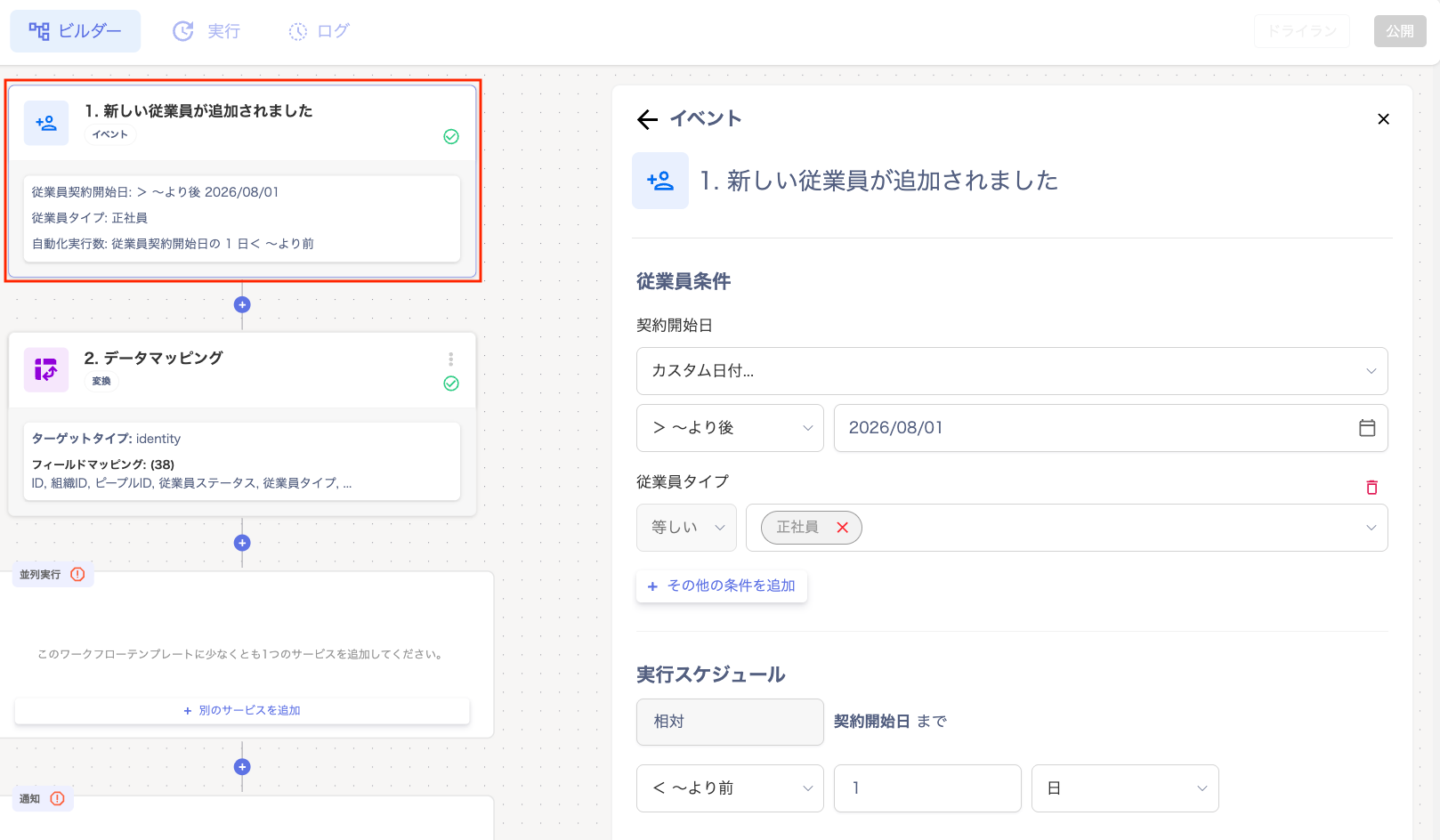The height and width of the screenshot is (840, 1440).
Task: Open the 日 unit dropdown
Action: pyautogui.click(x=1125, y=788)
